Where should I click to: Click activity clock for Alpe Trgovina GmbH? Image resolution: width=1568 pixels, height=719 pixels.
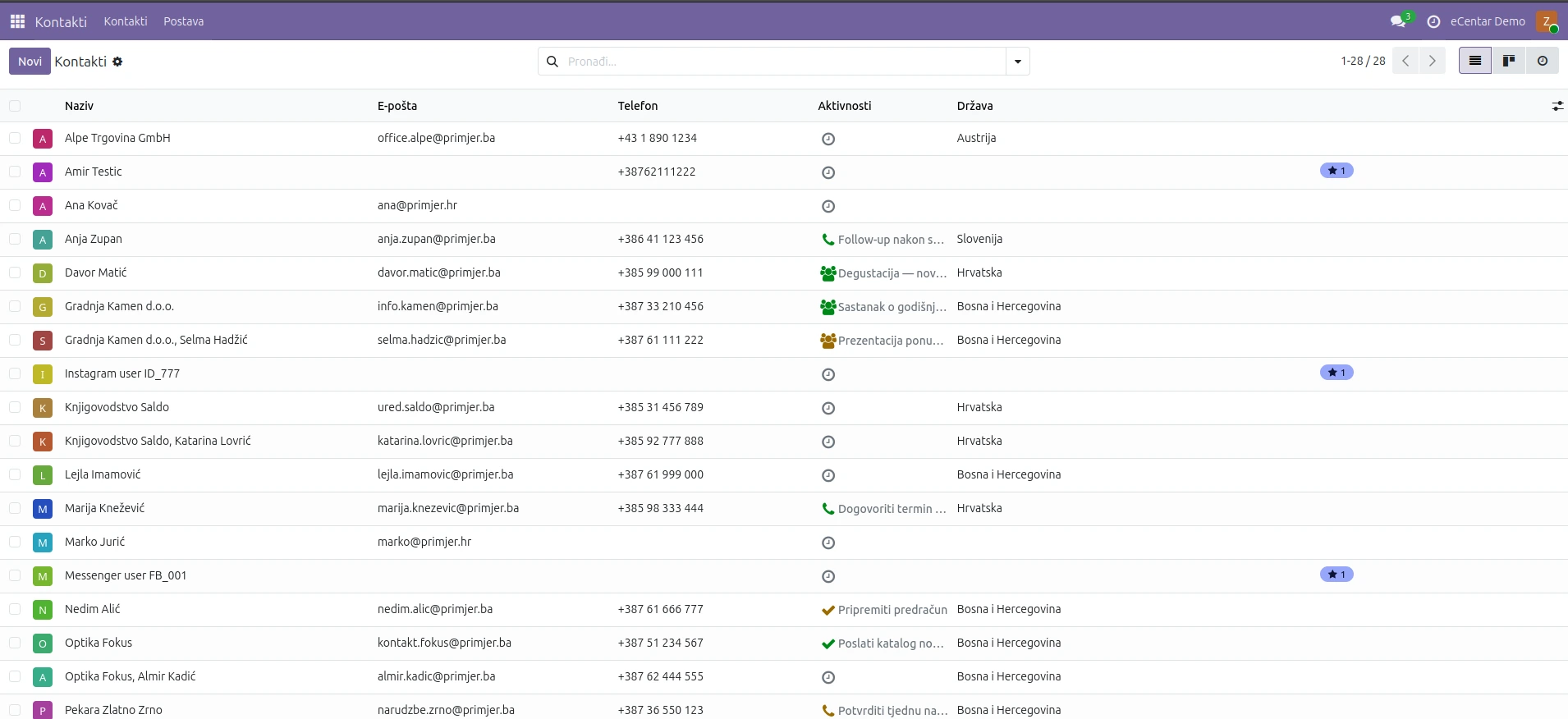tap(828, 139)
